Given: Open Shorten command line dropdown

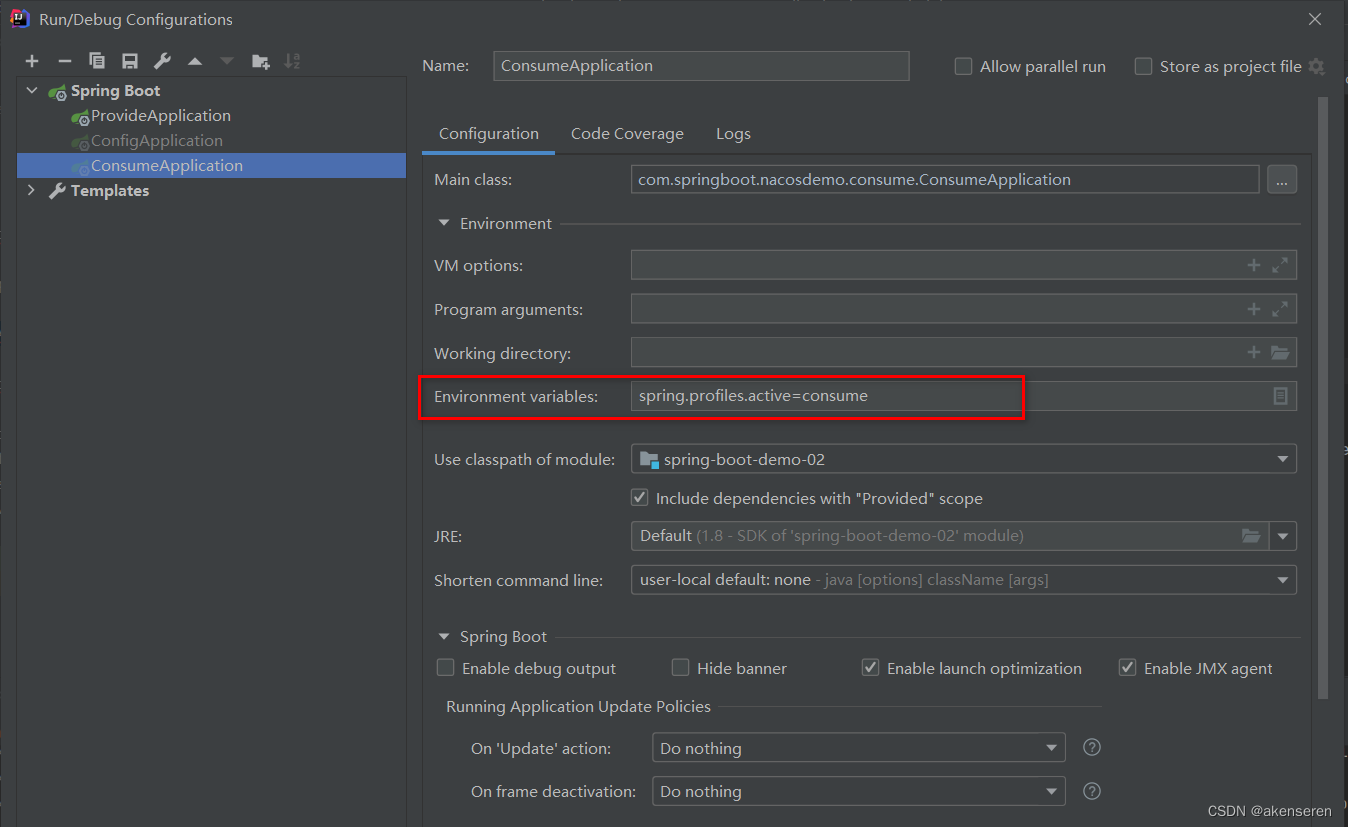Looking at the screenshot, I should (x=964, y=580).
